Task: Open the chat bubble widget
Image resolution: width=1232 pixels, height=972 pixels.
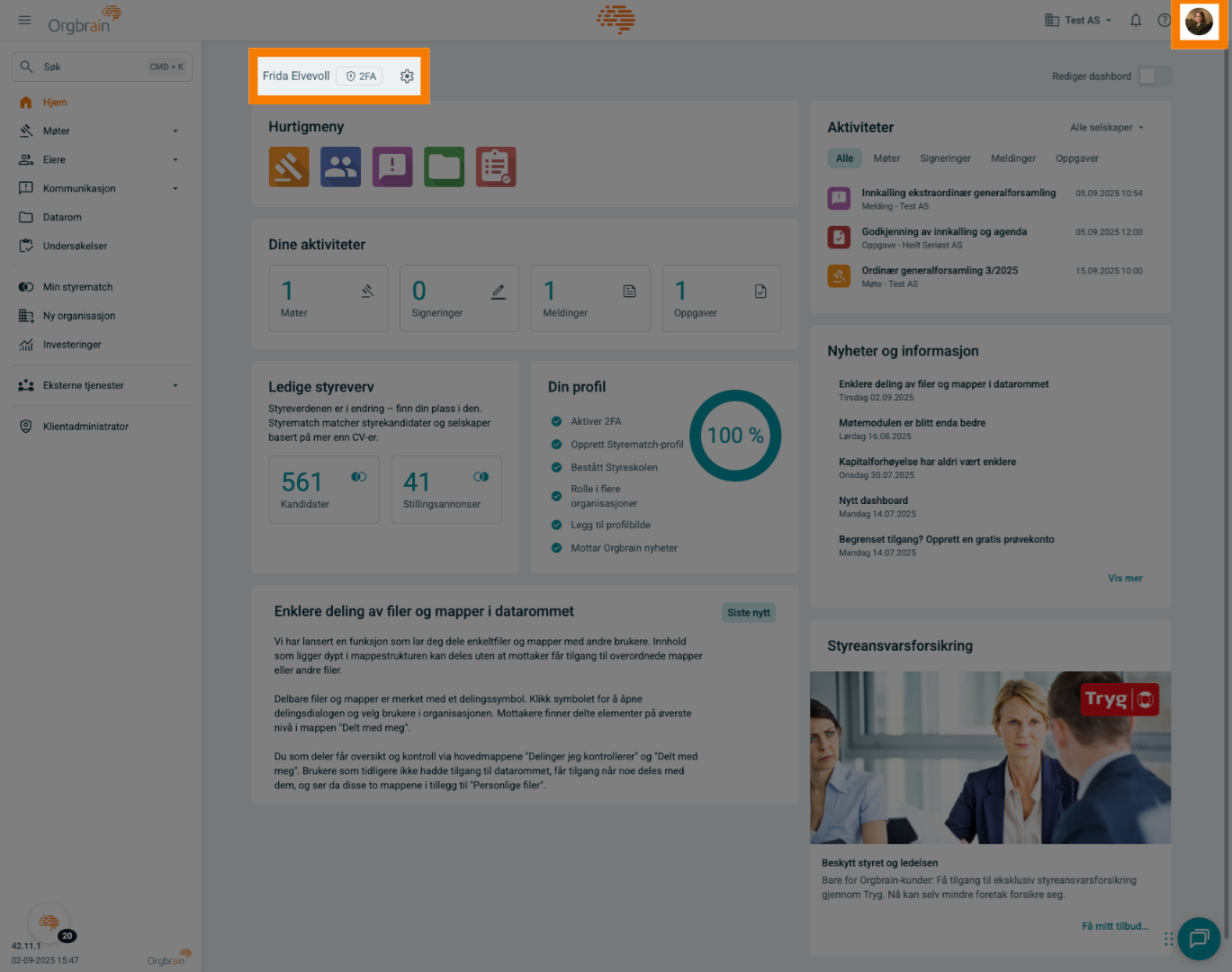Action: 1199,938
